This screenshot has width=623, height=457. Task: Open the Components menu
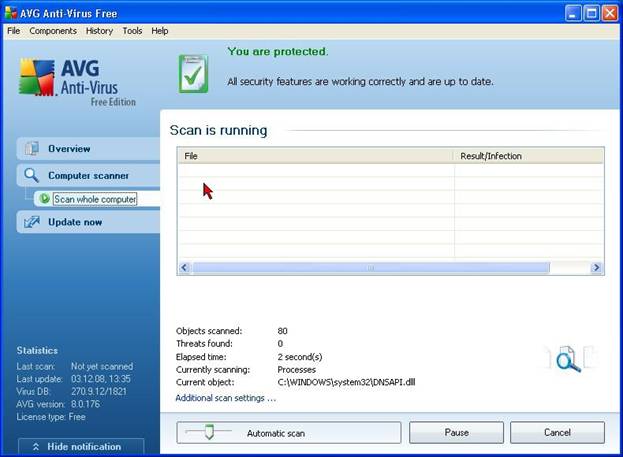point(53,31)
